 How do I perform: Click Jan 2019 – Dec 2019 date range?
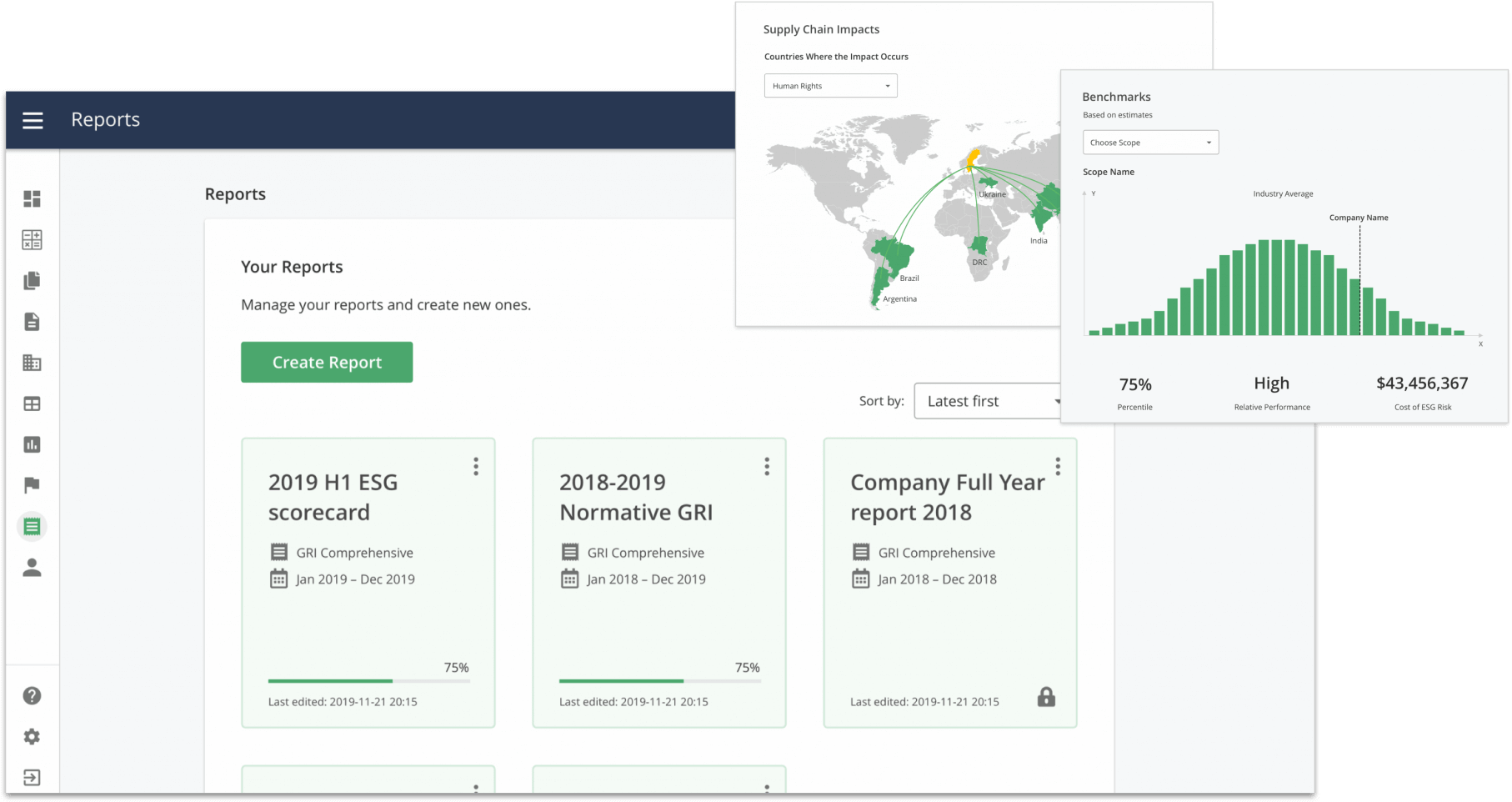pyautogui.click(x=355, y=579)
